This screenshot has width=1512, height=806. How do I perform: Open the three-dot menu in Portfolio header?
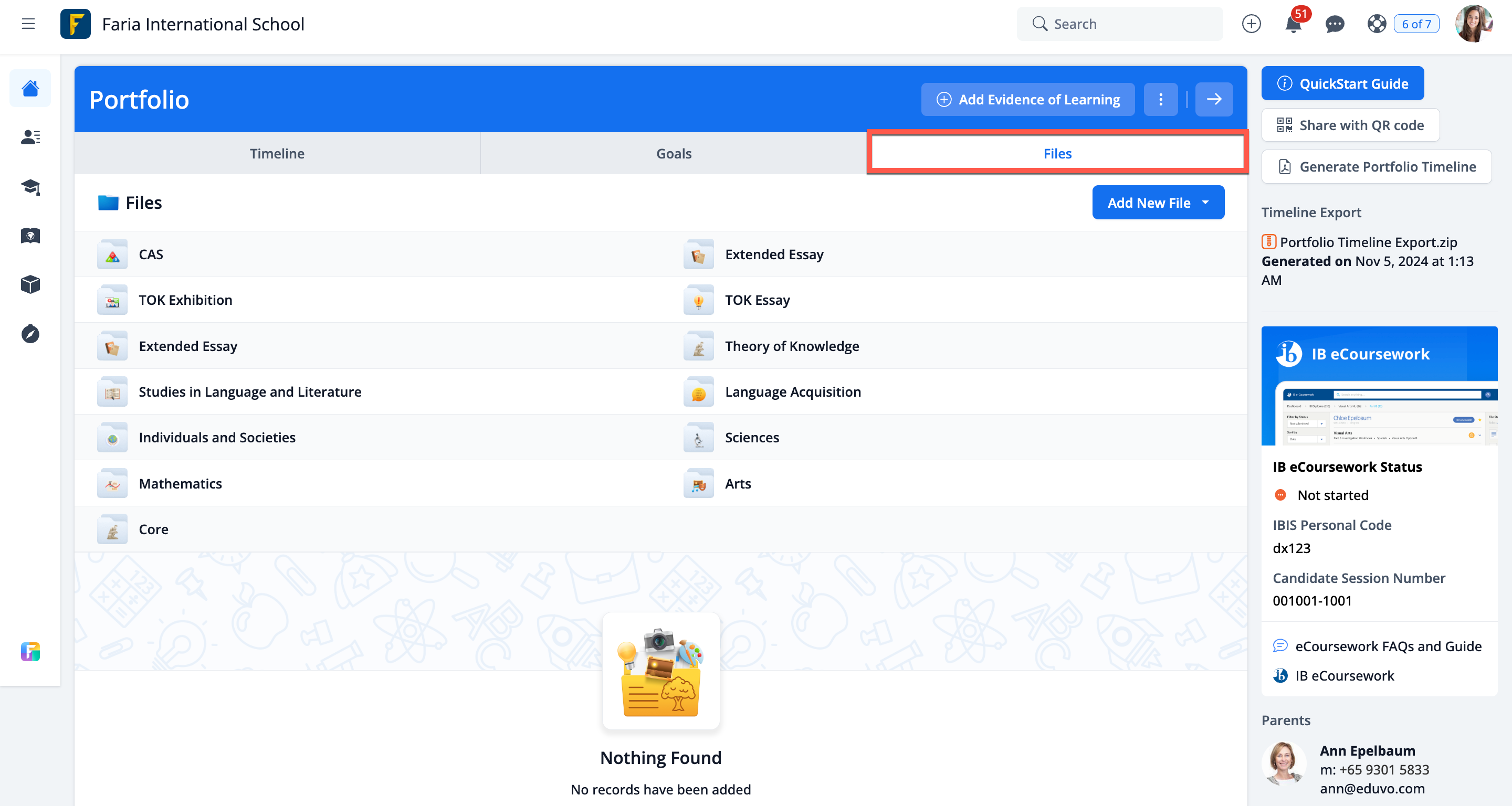point(1160,99)
